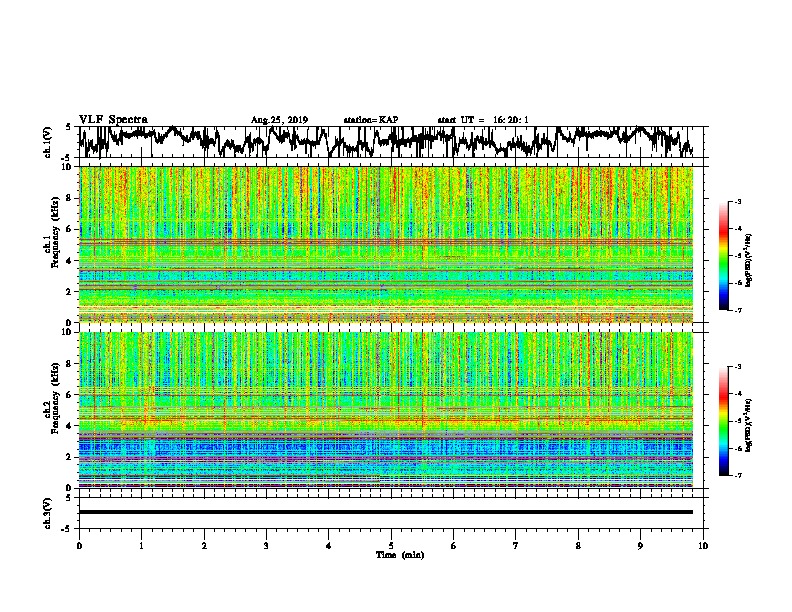Click the "Time (min)" x-axis label
Image resolution: width=792 pixels, height=612 pixels.
400,555
